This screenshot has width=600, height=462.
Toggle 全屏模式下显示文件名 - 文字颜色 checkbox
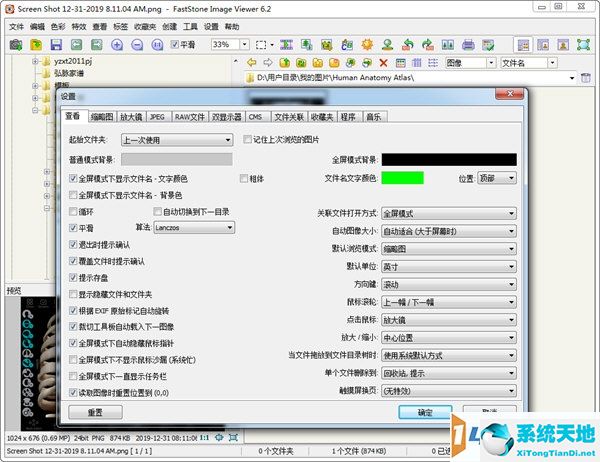click(73, 178)
